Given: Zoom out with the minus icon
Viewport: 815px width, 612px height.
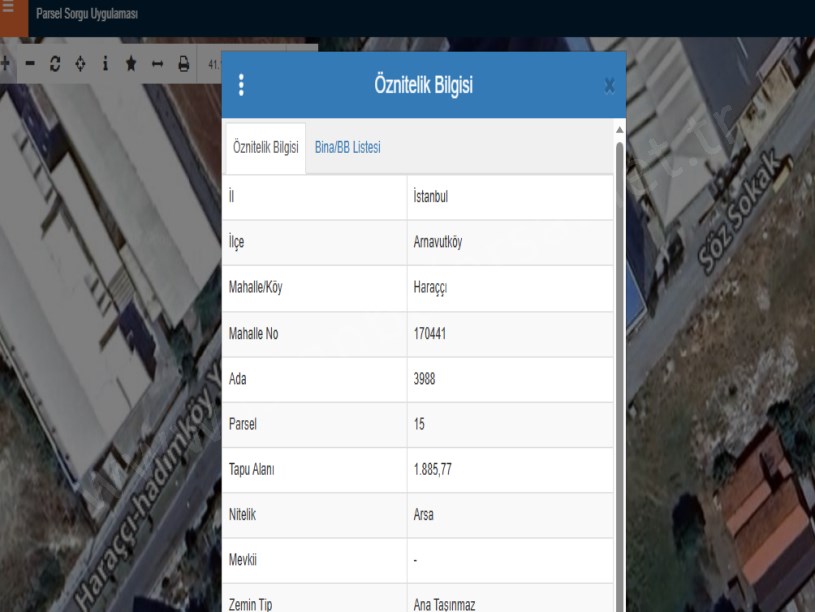Looking at the screenshot, I should point(29,64).
